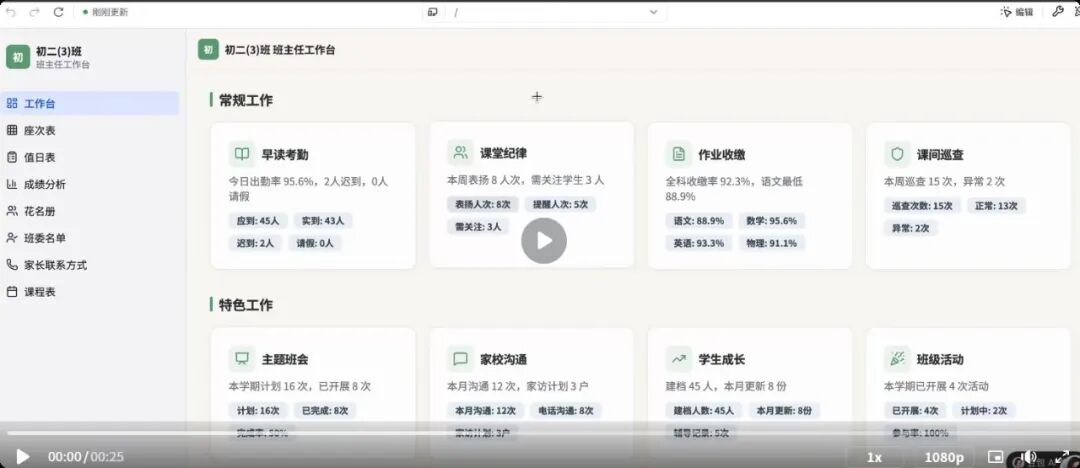Open 花名册 in the sidebar

click(90, 211)
